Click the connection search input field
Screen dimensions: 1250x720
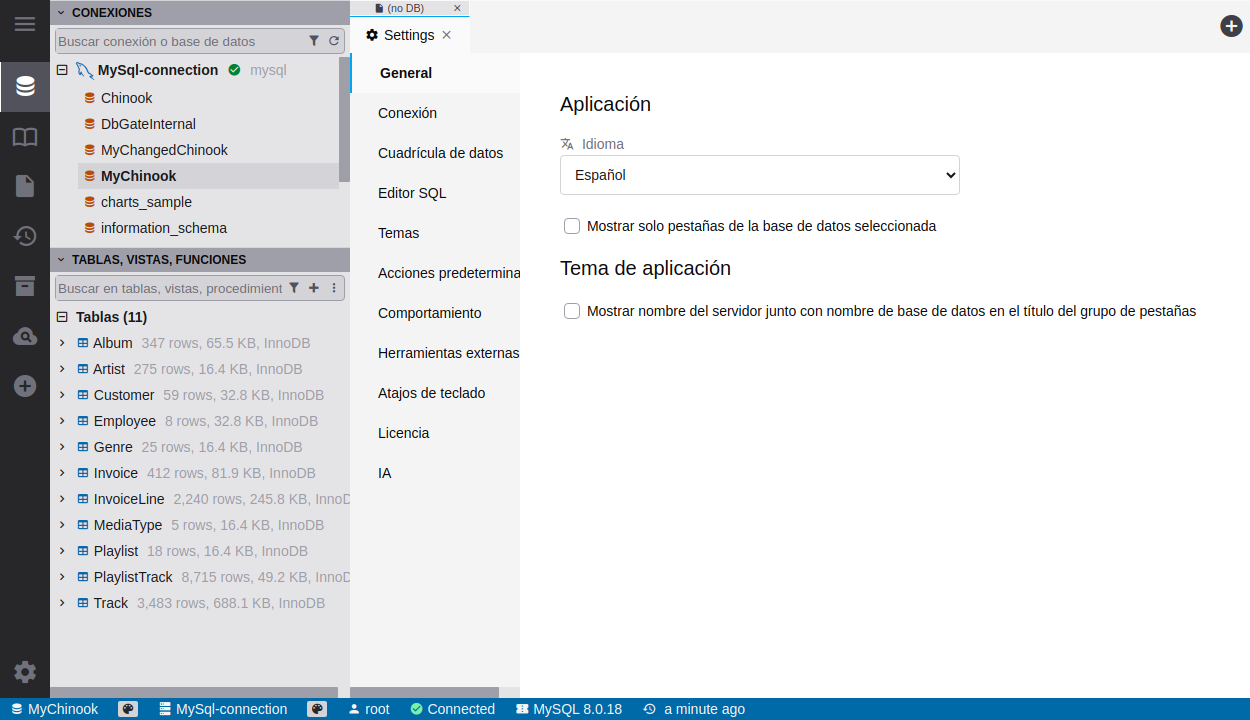click(178, 41)
